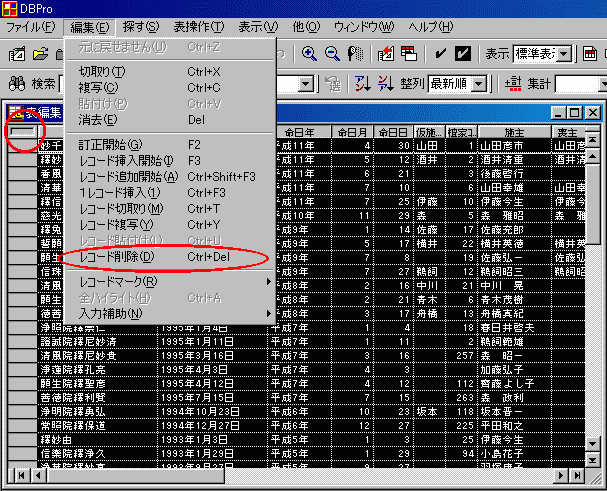Click the new table toolbar icon
Viewport: 607px width, 491px height.
click(17, 54)
